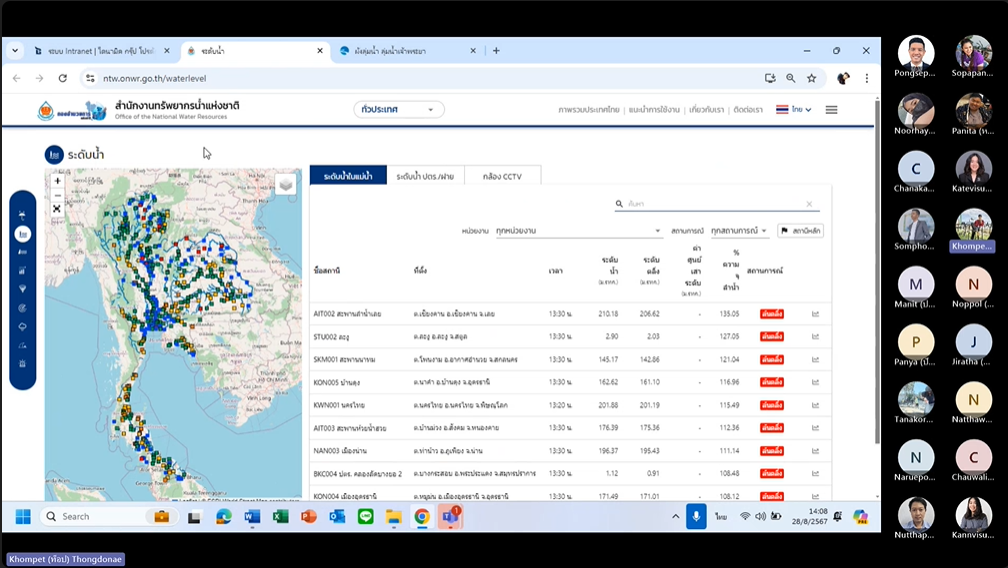Select the hill-shaped sidebar icon

coord(22,345)
